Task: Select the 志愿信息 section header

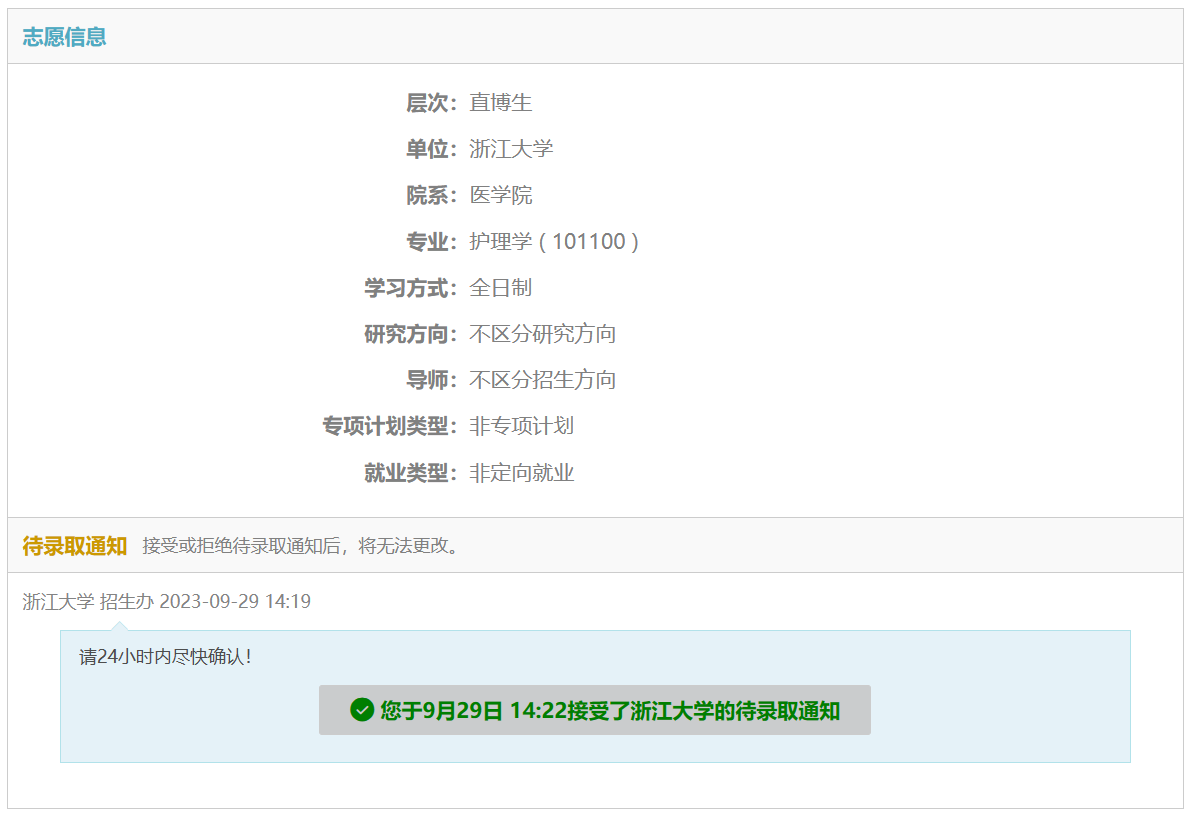Action: coord(65,37)
